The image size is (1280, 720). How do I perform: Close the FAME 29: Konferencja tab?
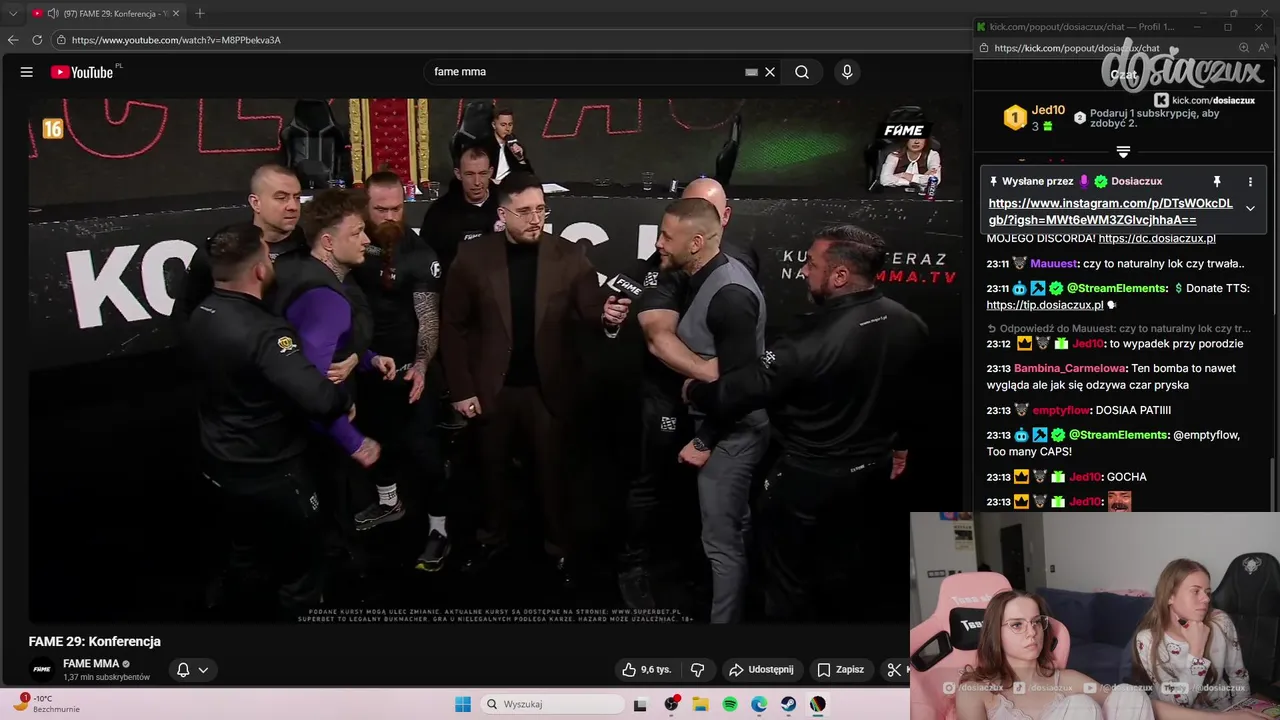pos(176,13)
